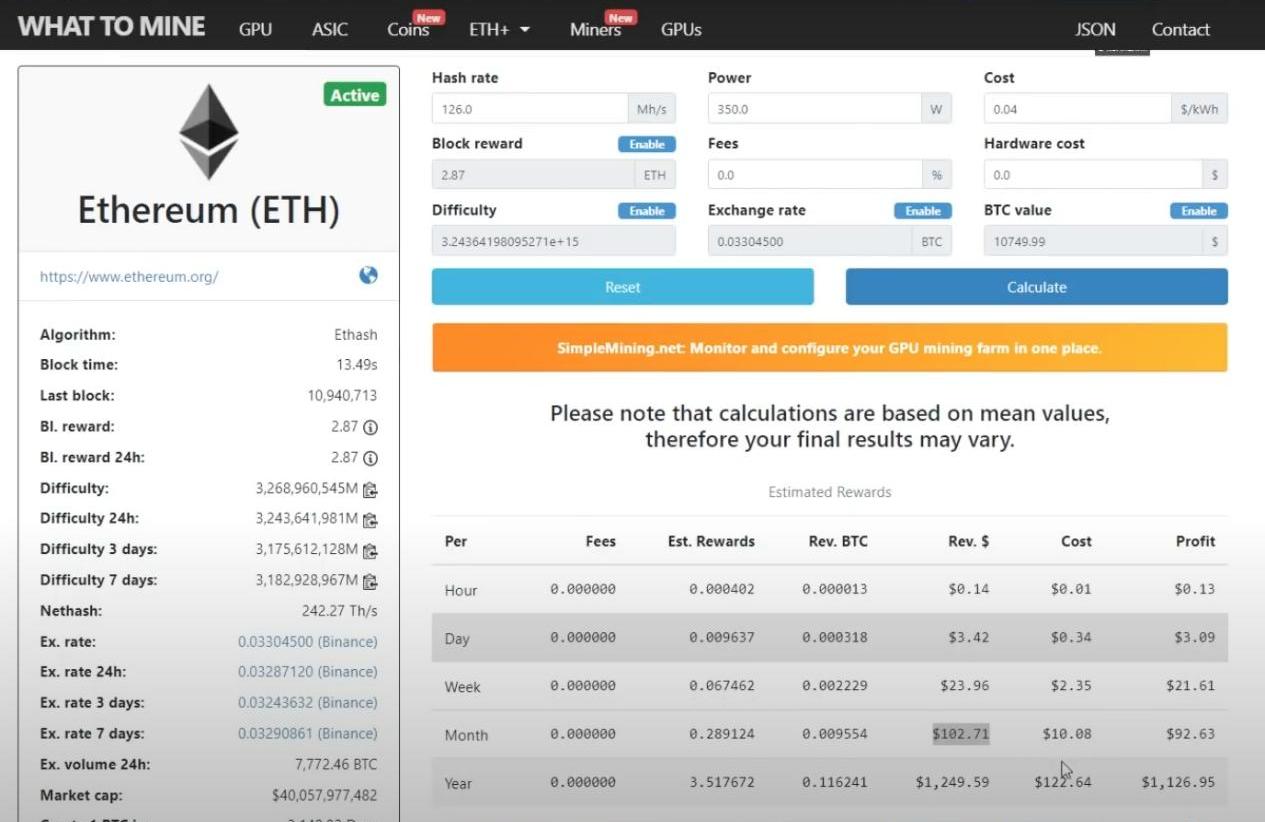Click the Ethereum (ETH) heading
The width and height of the screenshot is (1265, 822).
pyautogui.click(x=209, y=211)
